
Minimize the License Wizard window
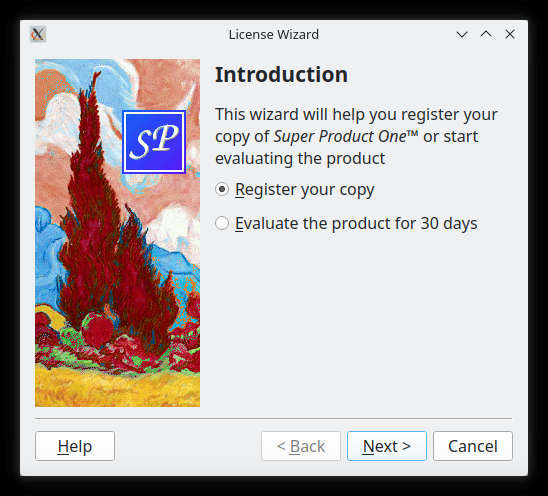[x=462, y=34]
